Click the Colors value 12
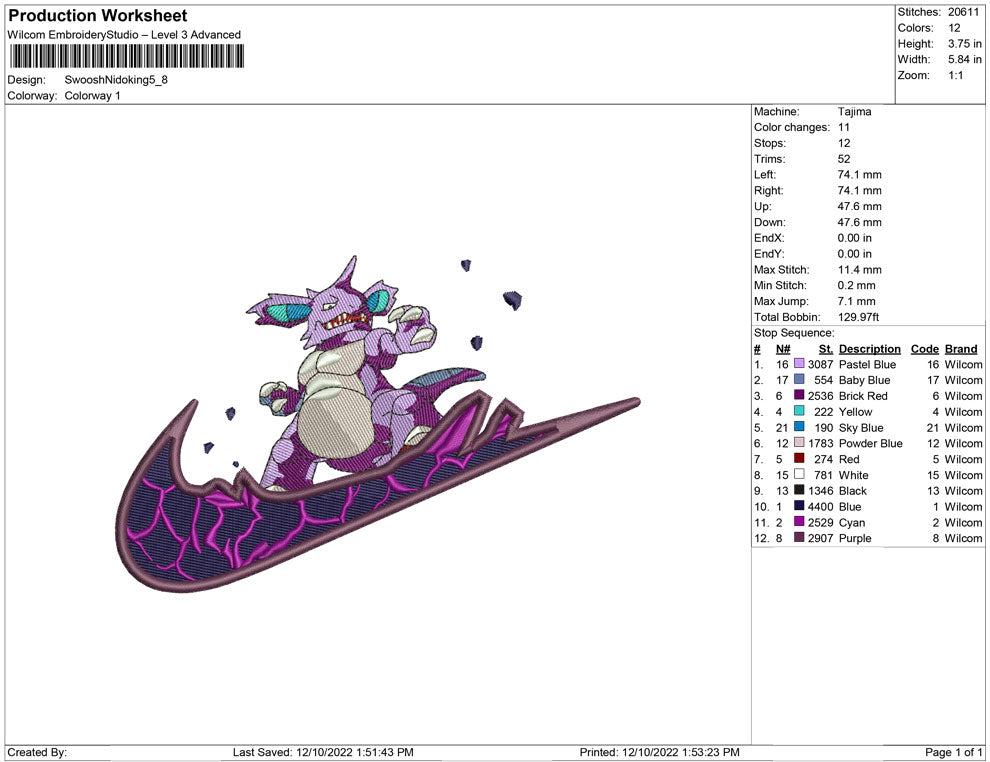Image resolution: width=990 pixels, height=762 pixels. click(954, 28)
